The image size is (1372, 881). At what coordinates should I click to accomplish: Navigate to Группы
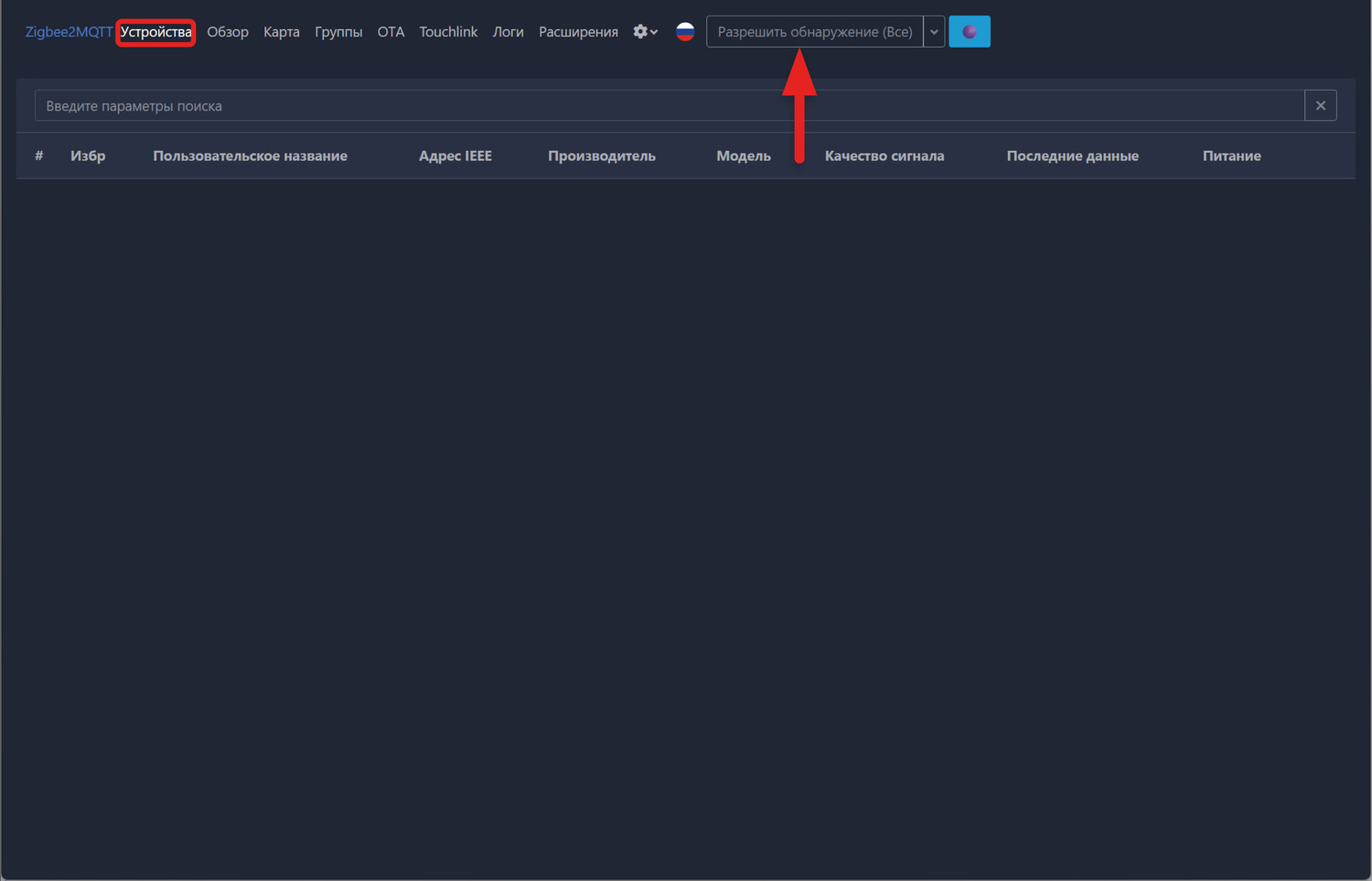click(x=338, y=32)
